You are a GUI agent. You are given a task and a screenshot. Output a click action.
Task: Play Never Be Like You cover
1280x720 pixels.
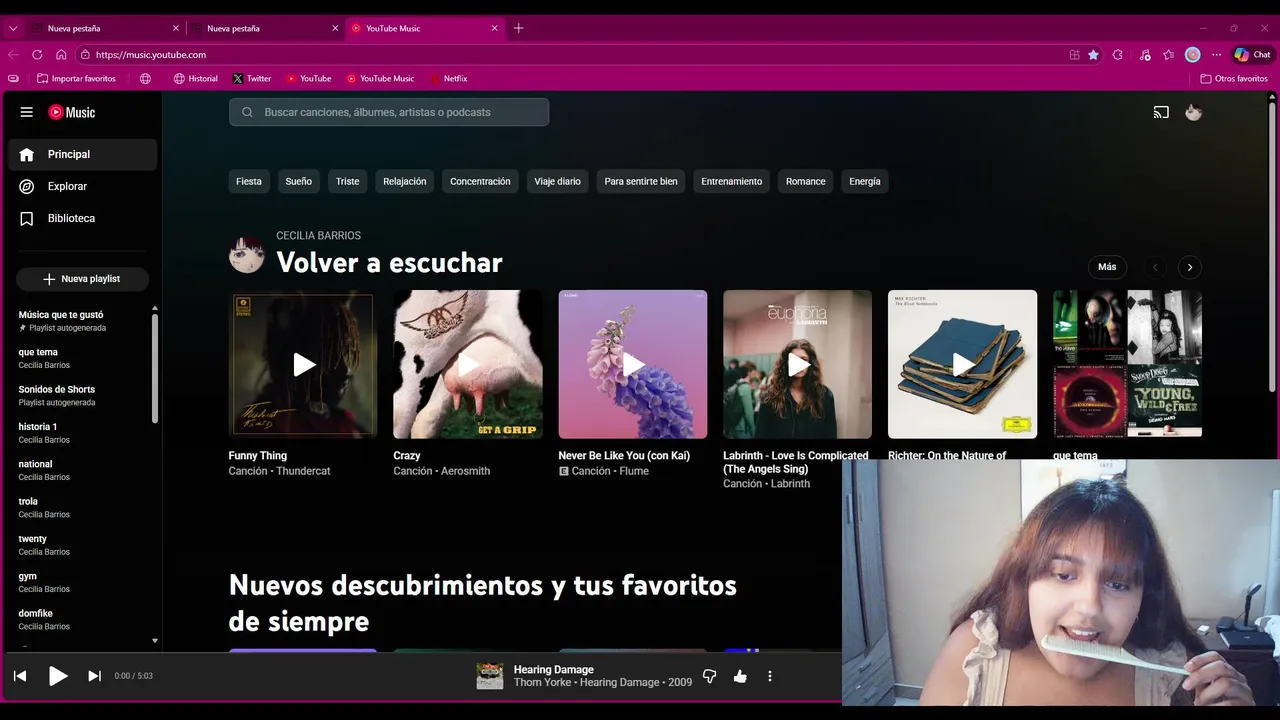pyautogui.click(x=633, y=364)
